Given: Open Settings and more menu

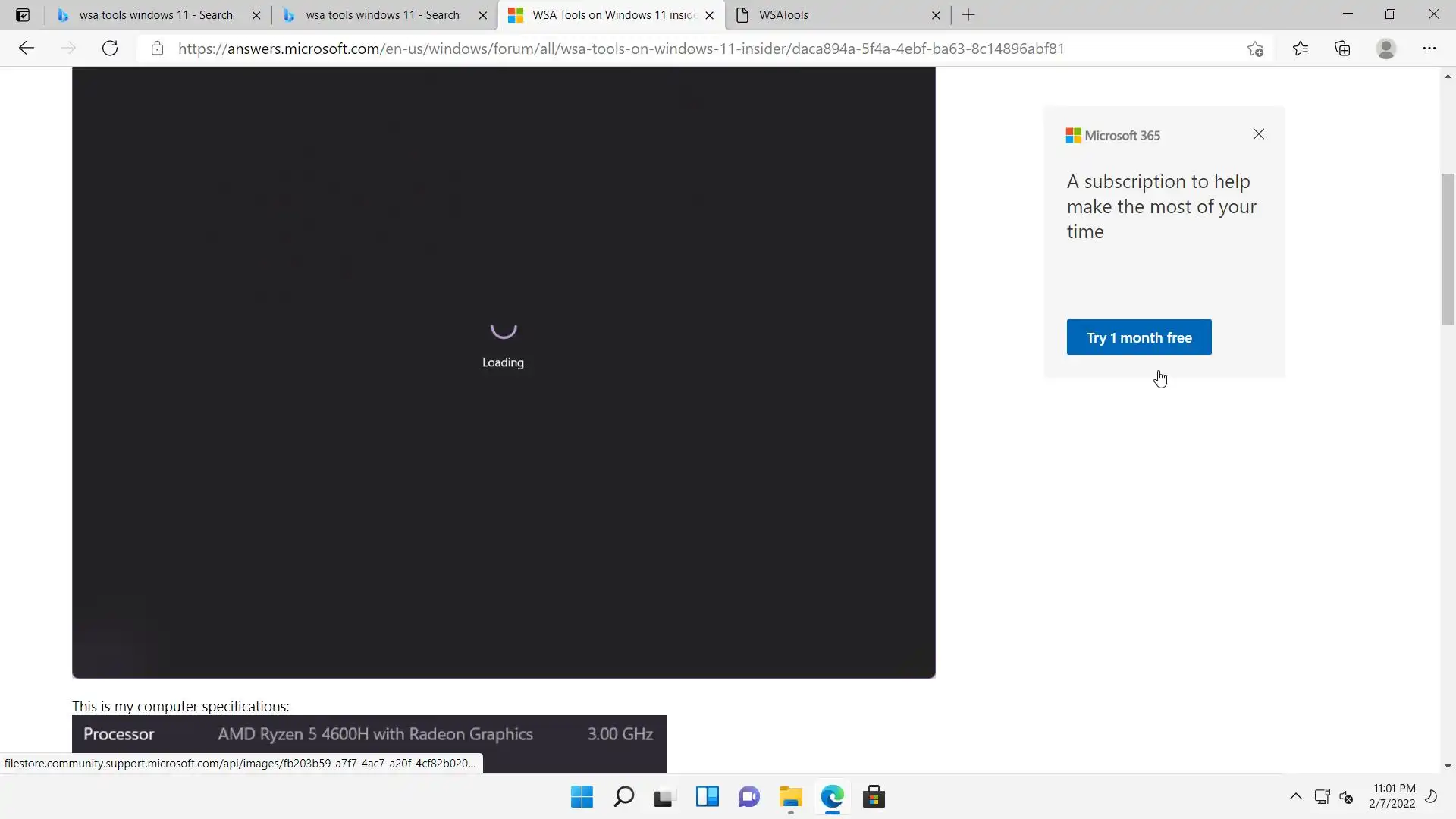Looking at the screenshot, I should pyautogui.click(x=1429, y=49).
